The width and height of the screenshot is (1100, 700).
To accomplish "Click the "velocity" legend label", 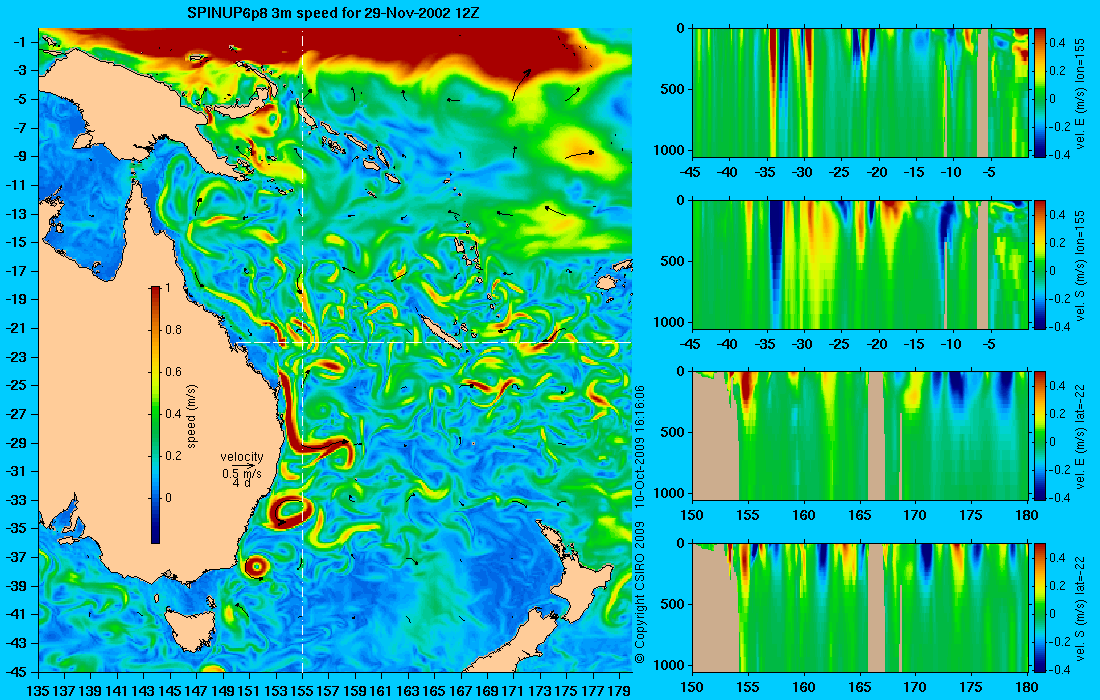I will click(x=242, y=457).
